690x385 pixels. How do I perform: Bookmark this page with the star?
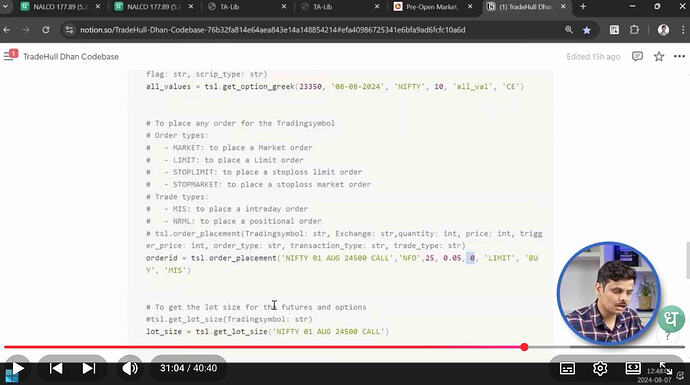[587, 30]
